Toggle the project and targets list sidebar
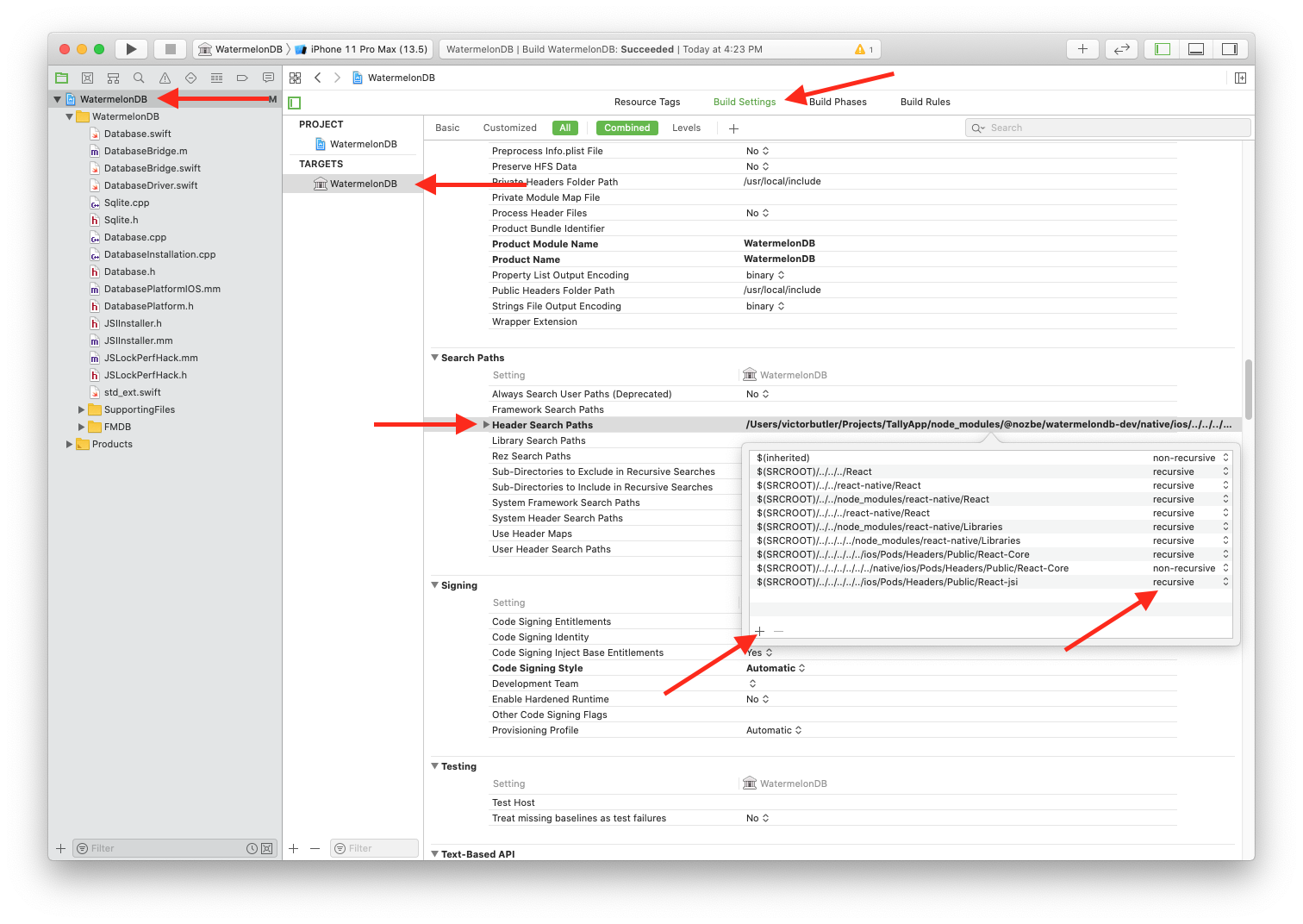Image resolution: width=1303 pixels, height=924 pixels. (x=295, y=103)
